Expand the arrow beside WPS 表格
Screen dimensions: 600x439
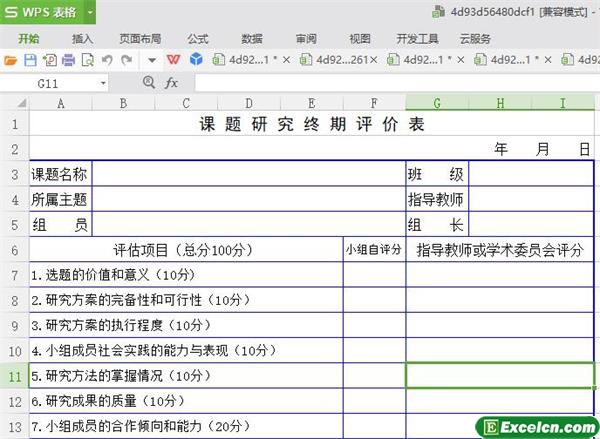(90, 12)
